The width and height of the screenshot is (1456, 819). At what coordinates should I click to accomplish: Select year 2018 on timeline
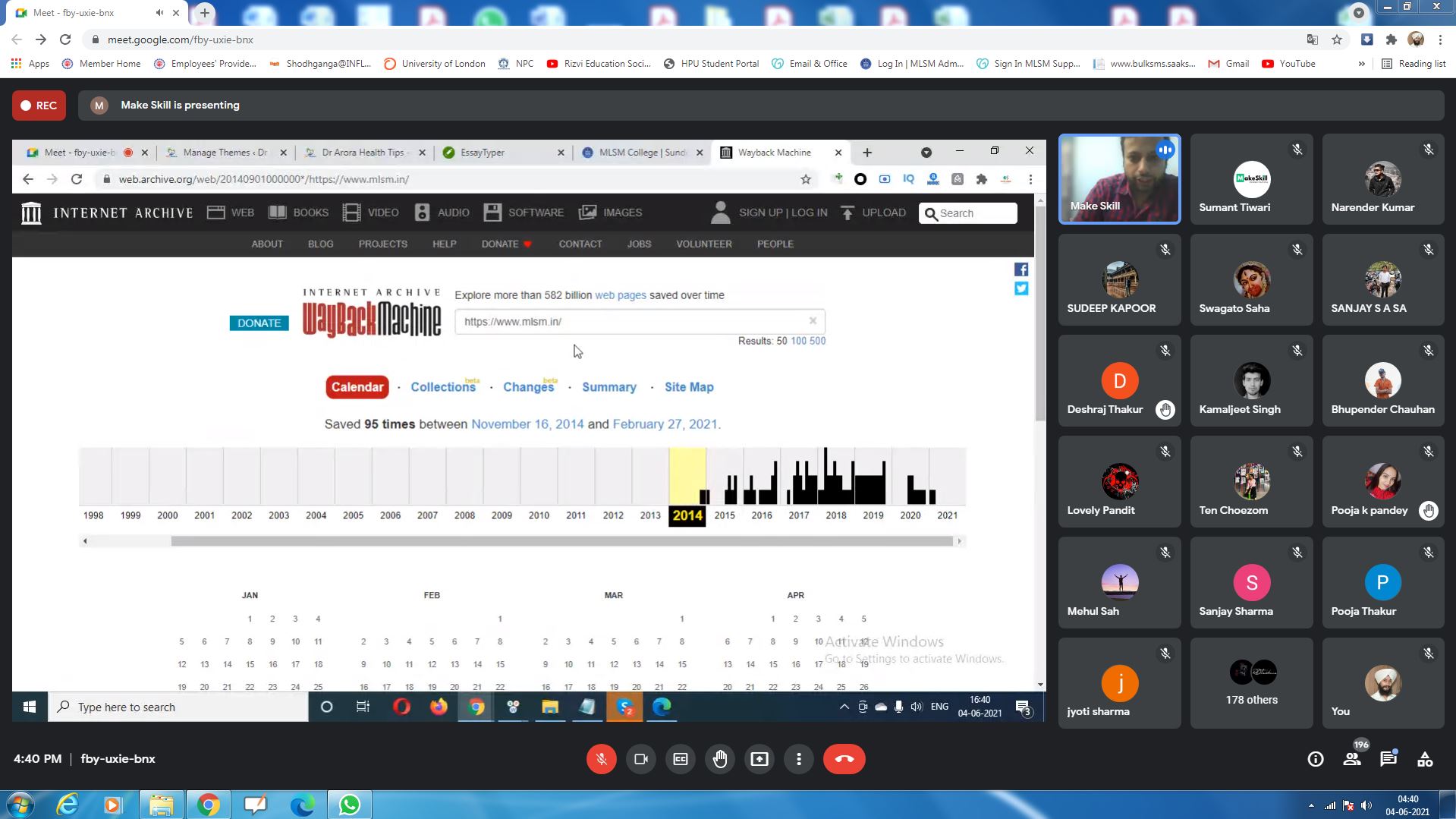click(836, 515)
